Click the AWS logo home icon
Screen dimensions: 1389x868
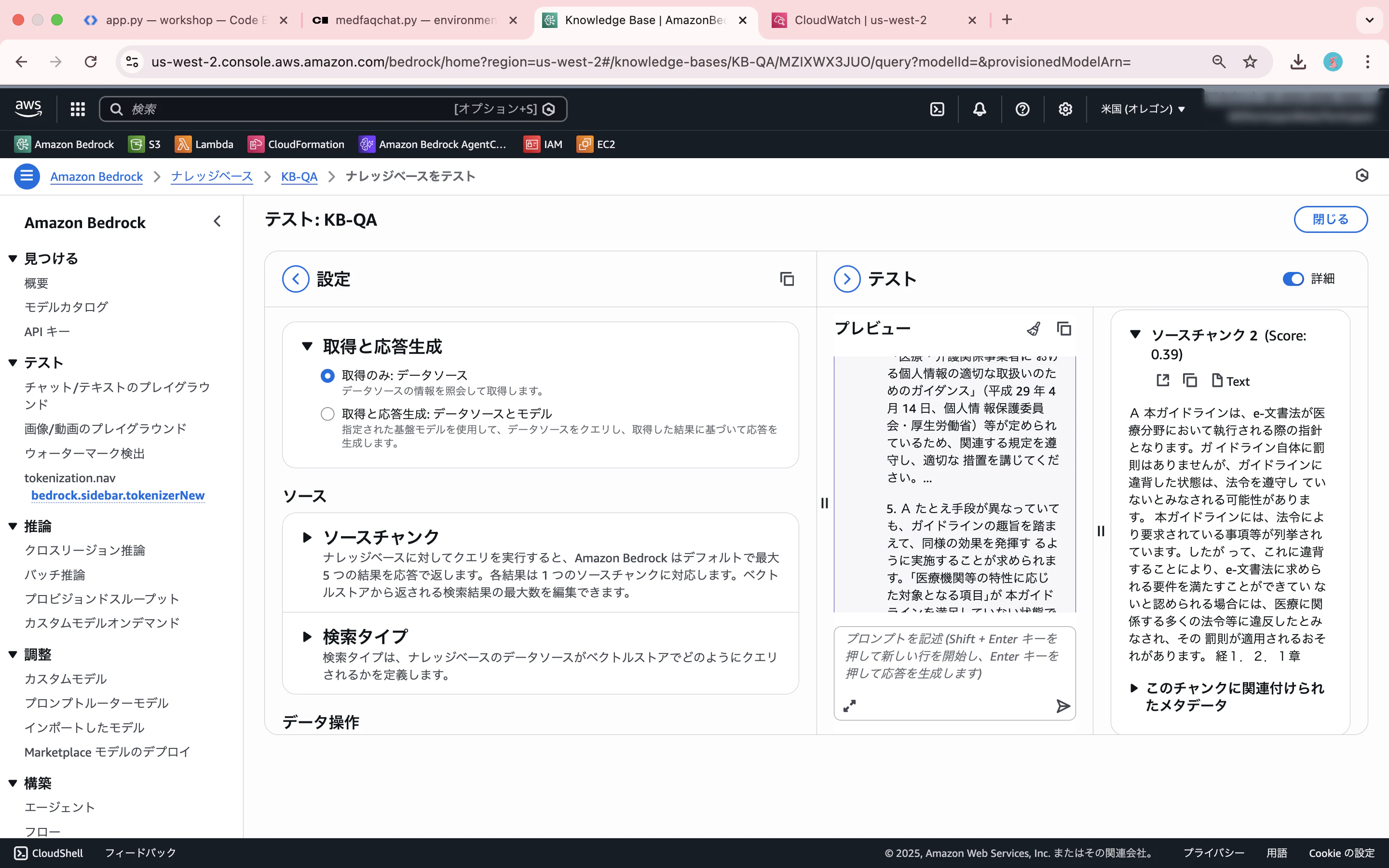28,108
